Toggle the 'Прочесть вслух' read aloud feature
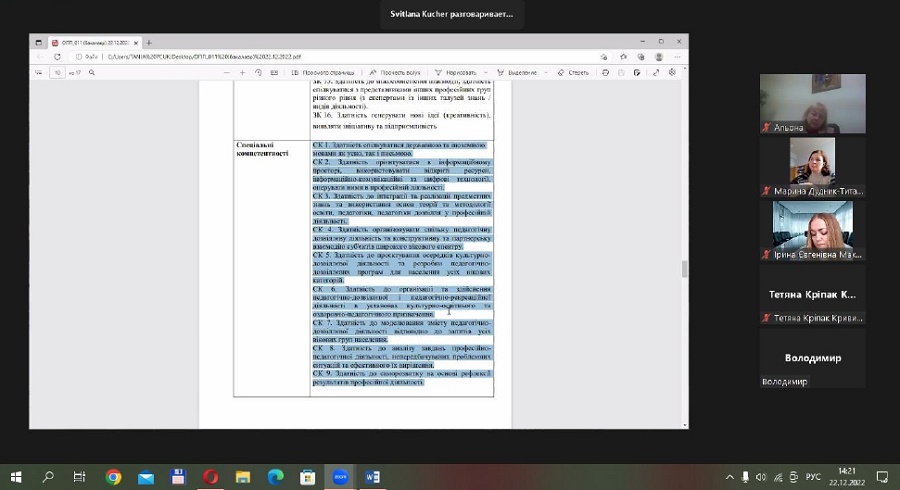The width and height of the screenshot is (900, 490). (x=397, y=73)
